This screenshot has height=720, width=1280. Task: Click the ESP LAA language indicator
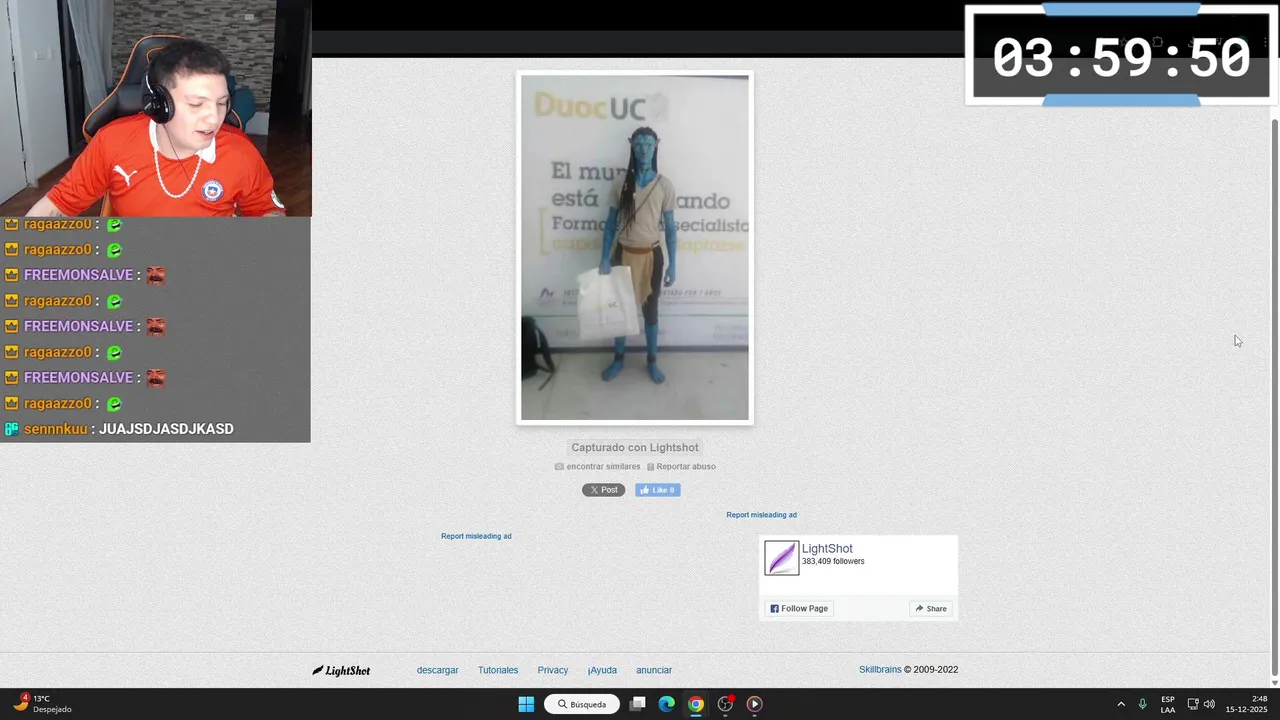[1168, 704]
